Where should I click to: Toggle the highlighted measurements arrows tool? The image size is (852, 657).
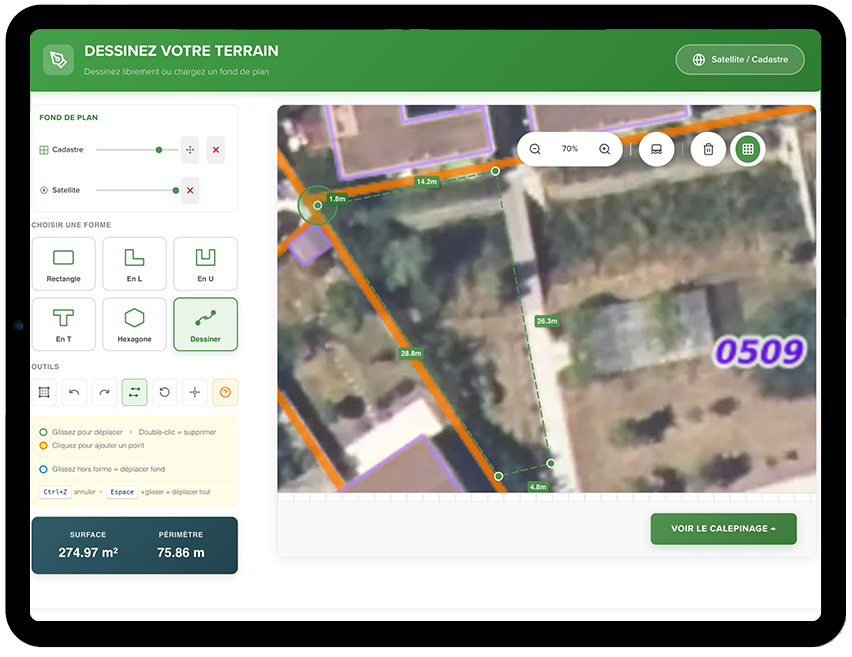pos(135,393)
